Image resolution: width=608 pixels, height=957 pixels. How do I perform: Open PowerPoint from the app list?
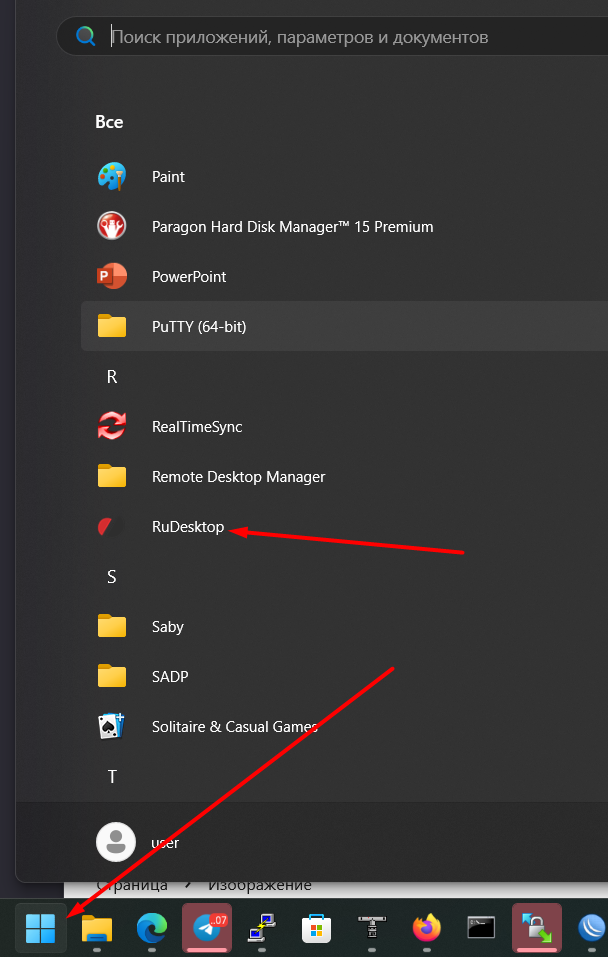pyautogui.click(x=189, y=277)
